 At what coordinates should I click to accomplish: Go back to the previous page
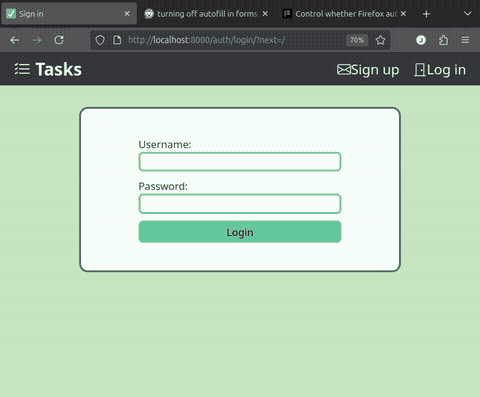pos(15,40)
